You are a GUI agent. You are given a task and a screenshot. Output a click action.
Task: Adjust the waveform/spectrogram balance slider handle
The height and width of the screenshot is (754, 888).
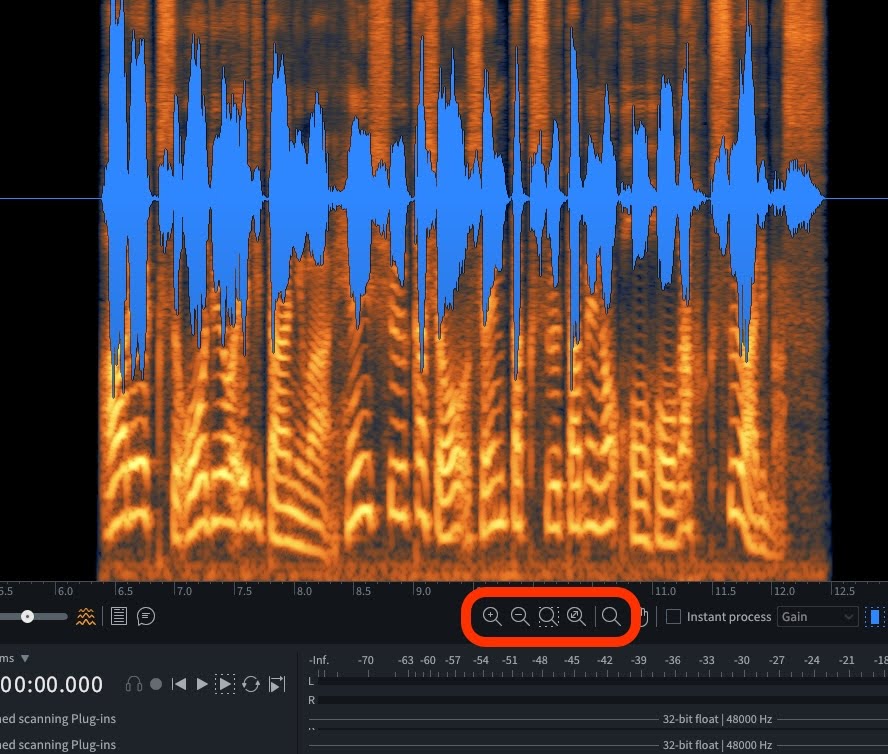28,616
